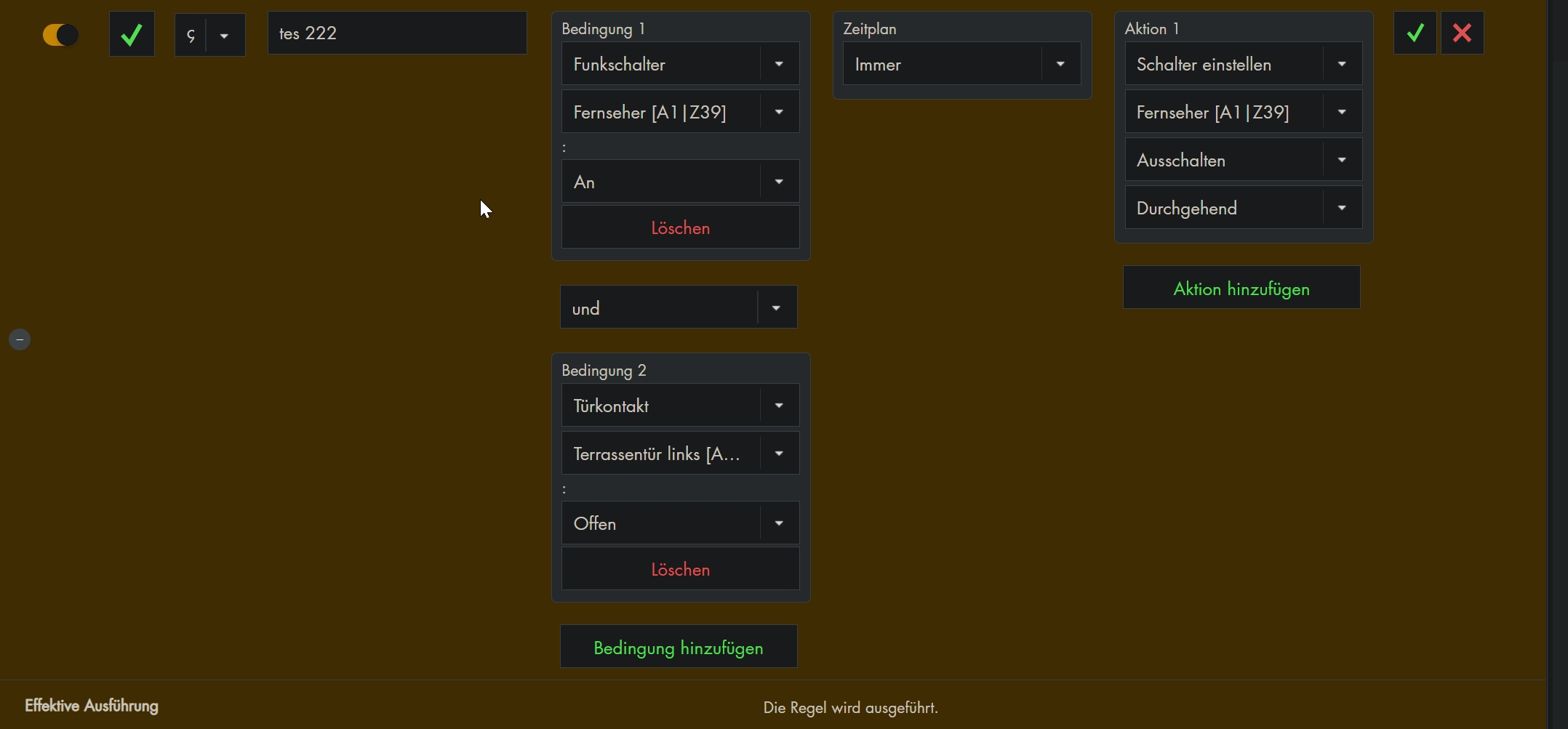Toggle the rule's enable switch off
Screen dimensions: 1568x729
click(60, 35)
